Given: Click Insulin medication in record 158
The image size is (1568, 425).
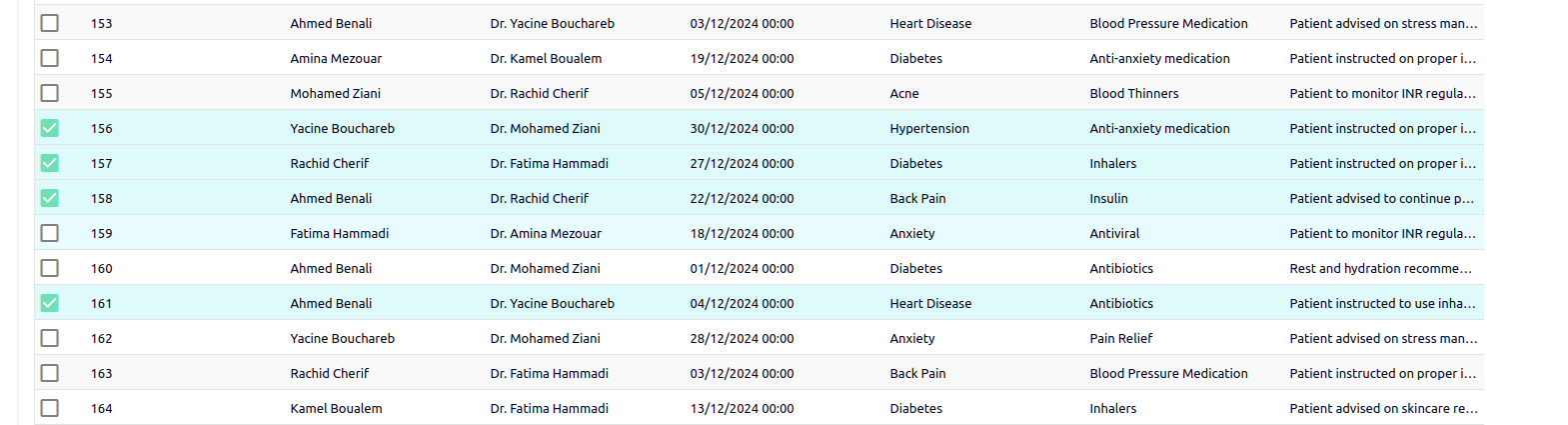Looking at the screenshot, I should (x=1109, y=198).
